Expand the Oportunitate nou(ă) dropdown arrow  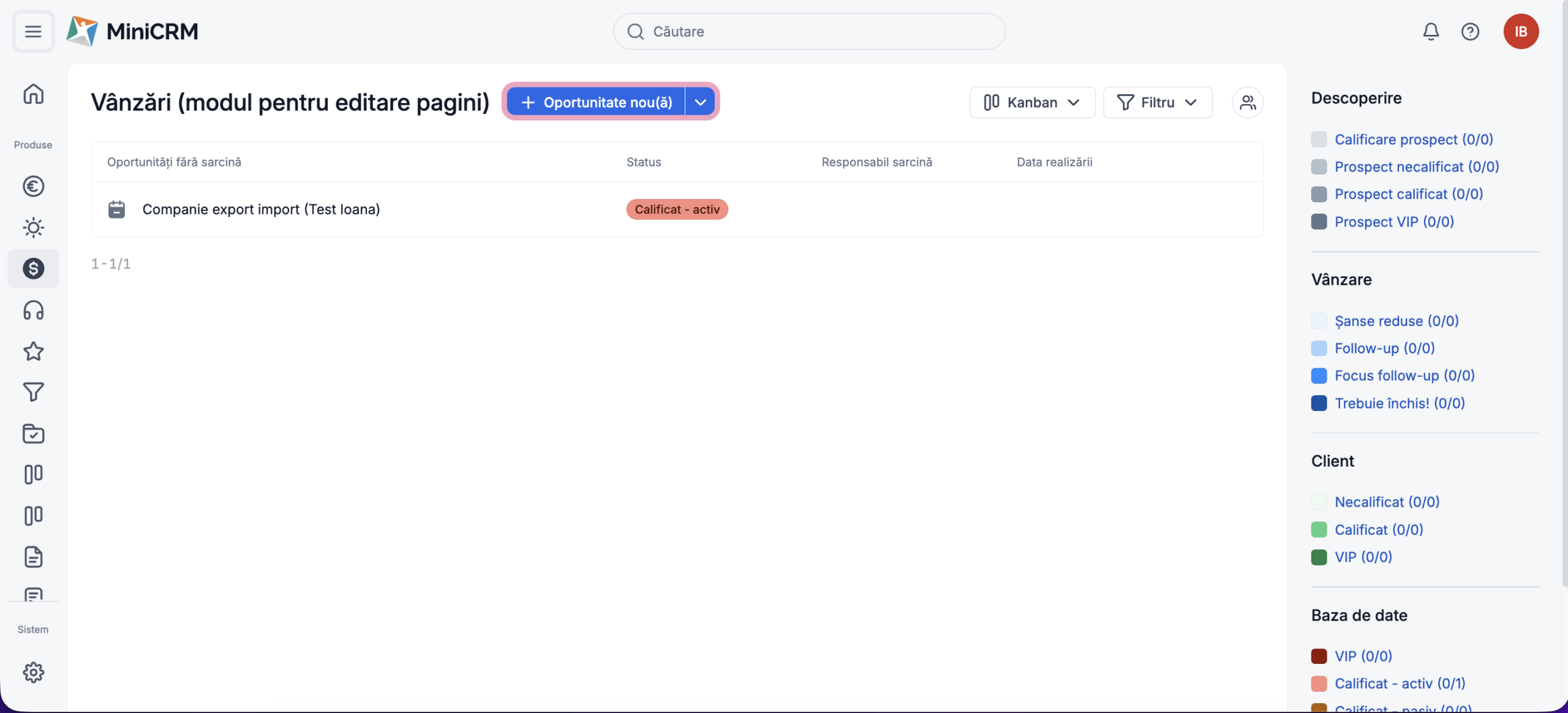click(x=700, y=102)
